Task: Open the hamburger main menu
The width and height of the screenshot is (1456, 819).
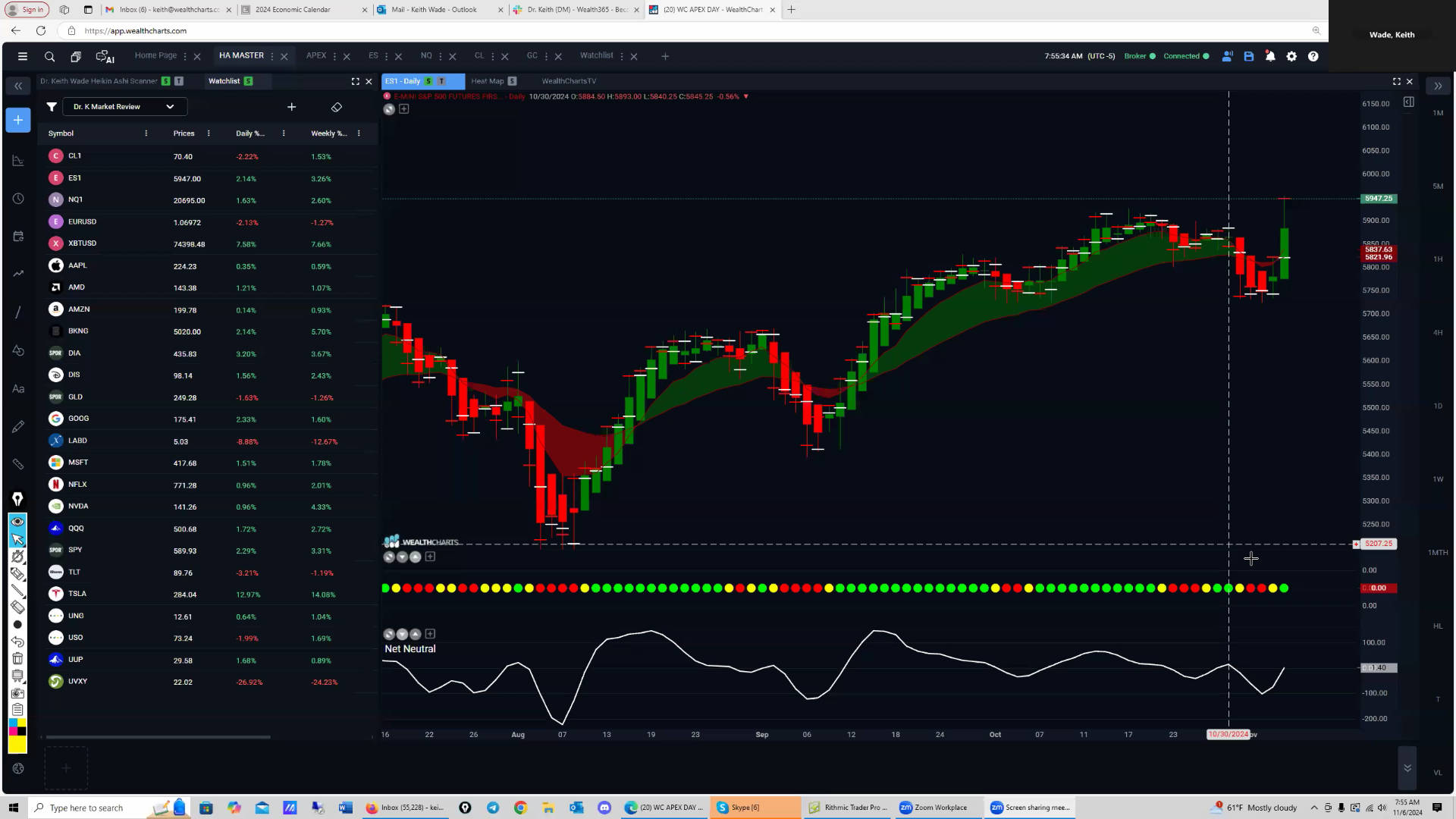Action: click(x=23, y=56)
